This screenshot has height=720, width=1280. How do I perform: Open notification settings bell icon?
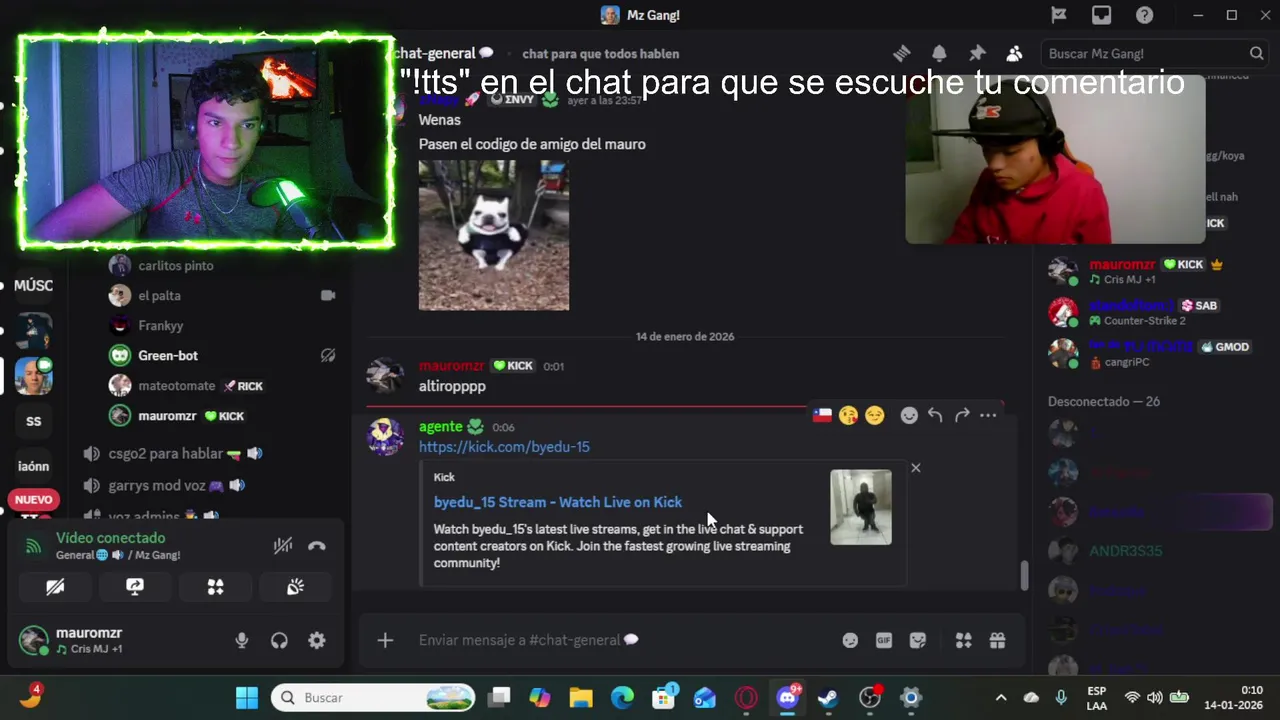(939, 53)
